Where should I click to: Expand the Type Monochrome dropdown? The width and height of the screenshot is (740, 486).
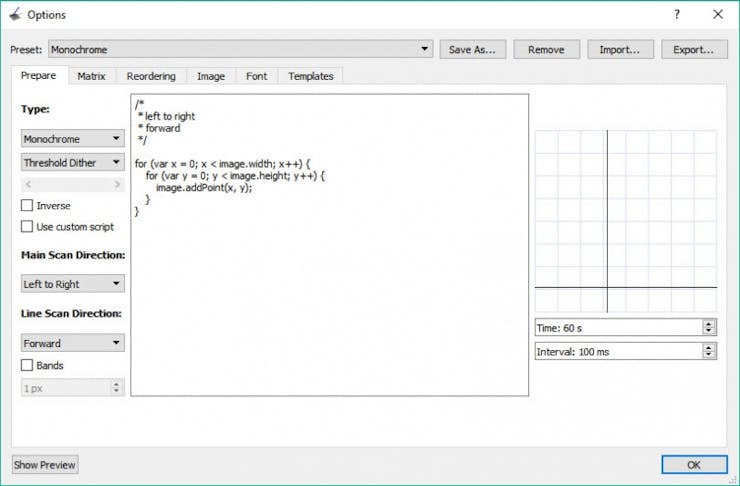tap(73, 139)
